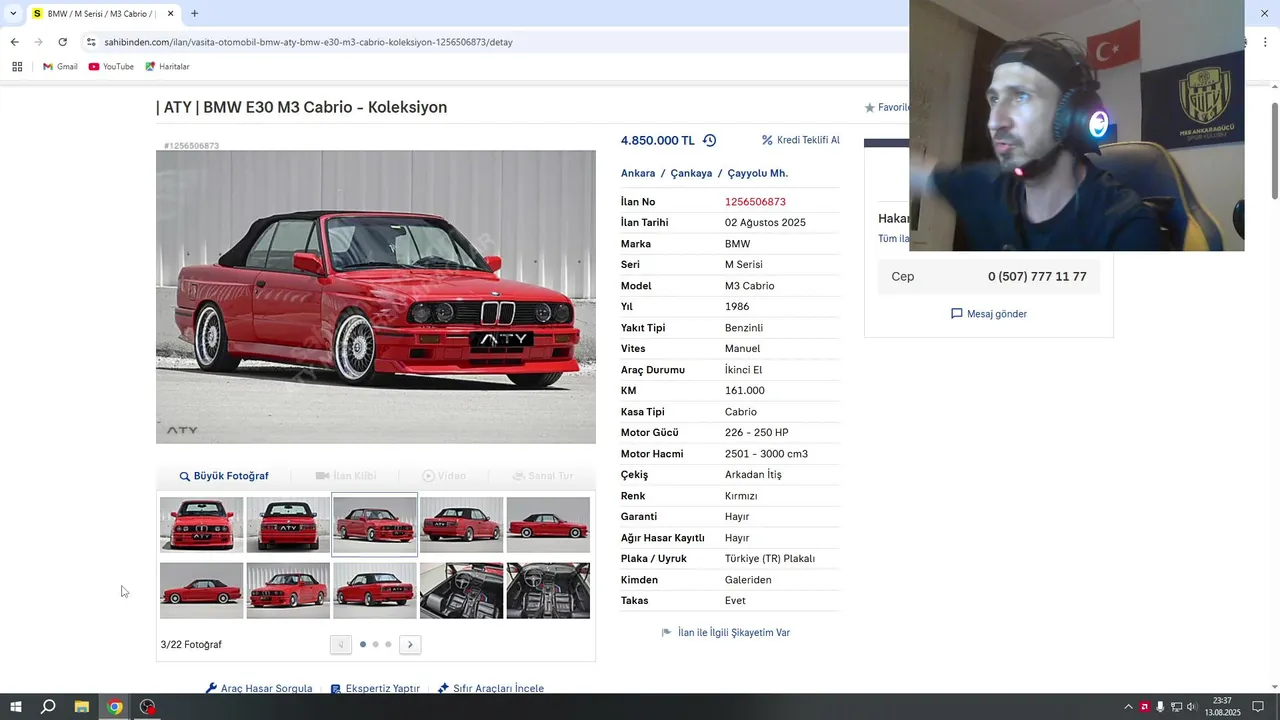Click listing number 1256506873

tap(755, 202)
